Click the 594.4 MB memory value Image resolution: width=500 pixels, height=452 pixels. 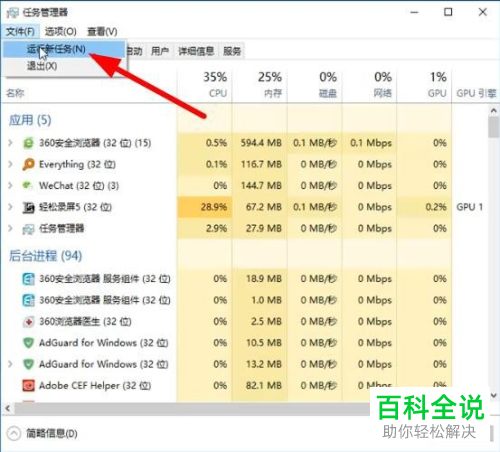click(261, 143)
